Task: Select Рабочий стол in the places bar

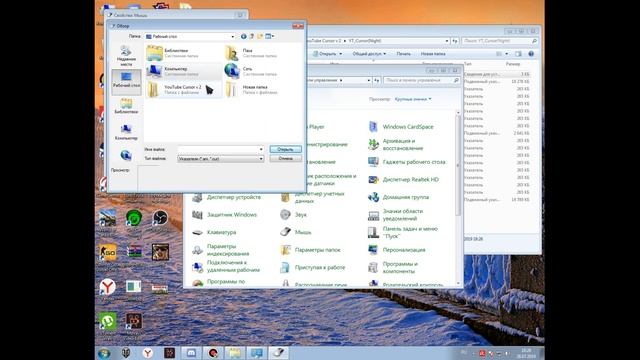Action: [126, 81]
